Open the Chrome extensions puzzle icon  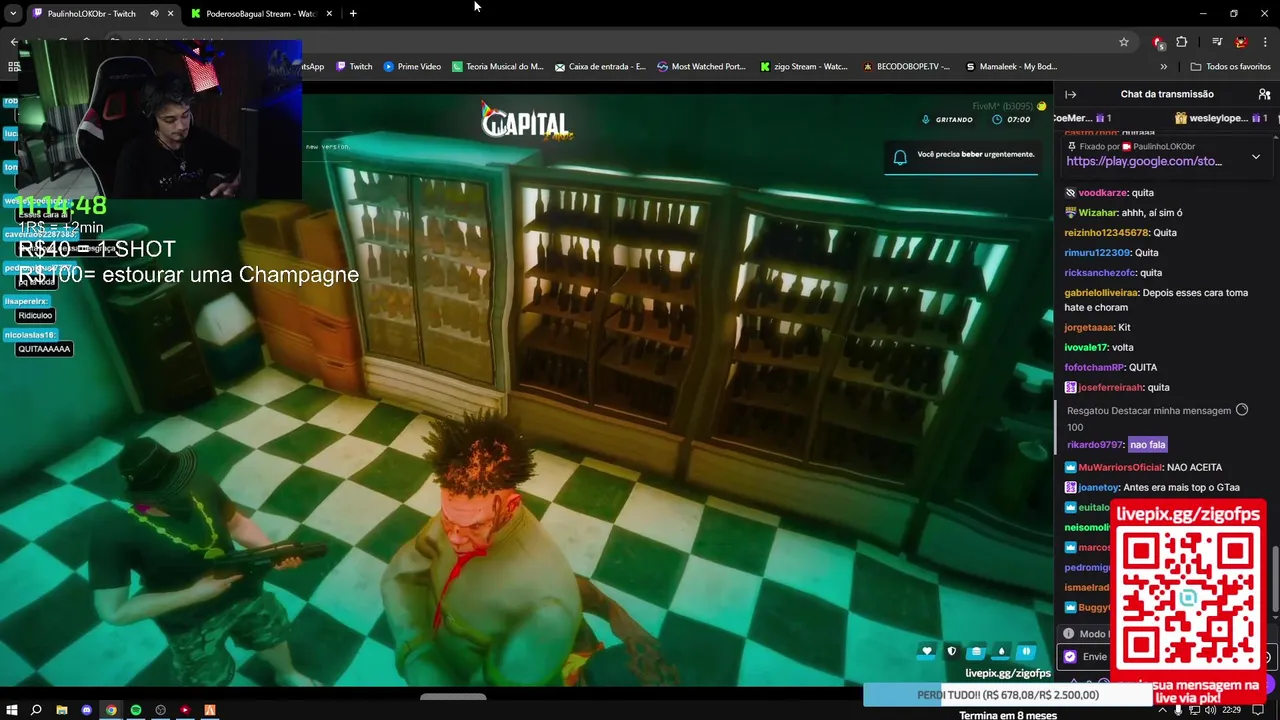click(1182, 42)
